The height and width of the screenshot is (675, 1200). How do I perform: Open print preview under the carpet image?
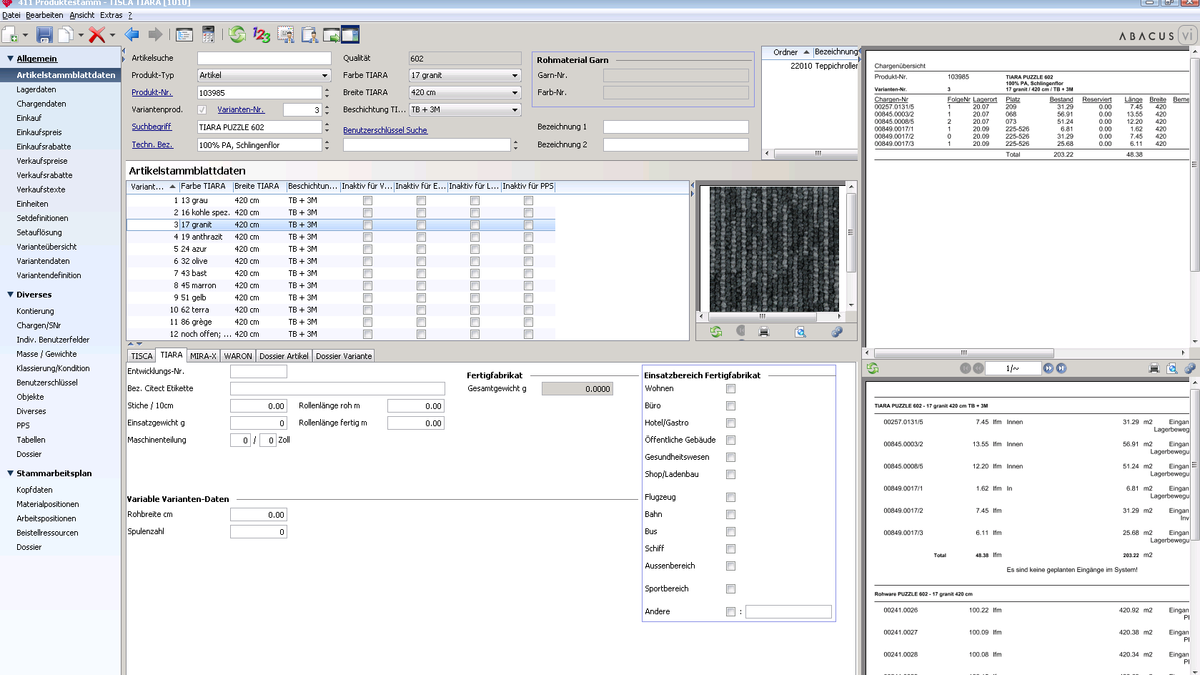click(800, 331)
